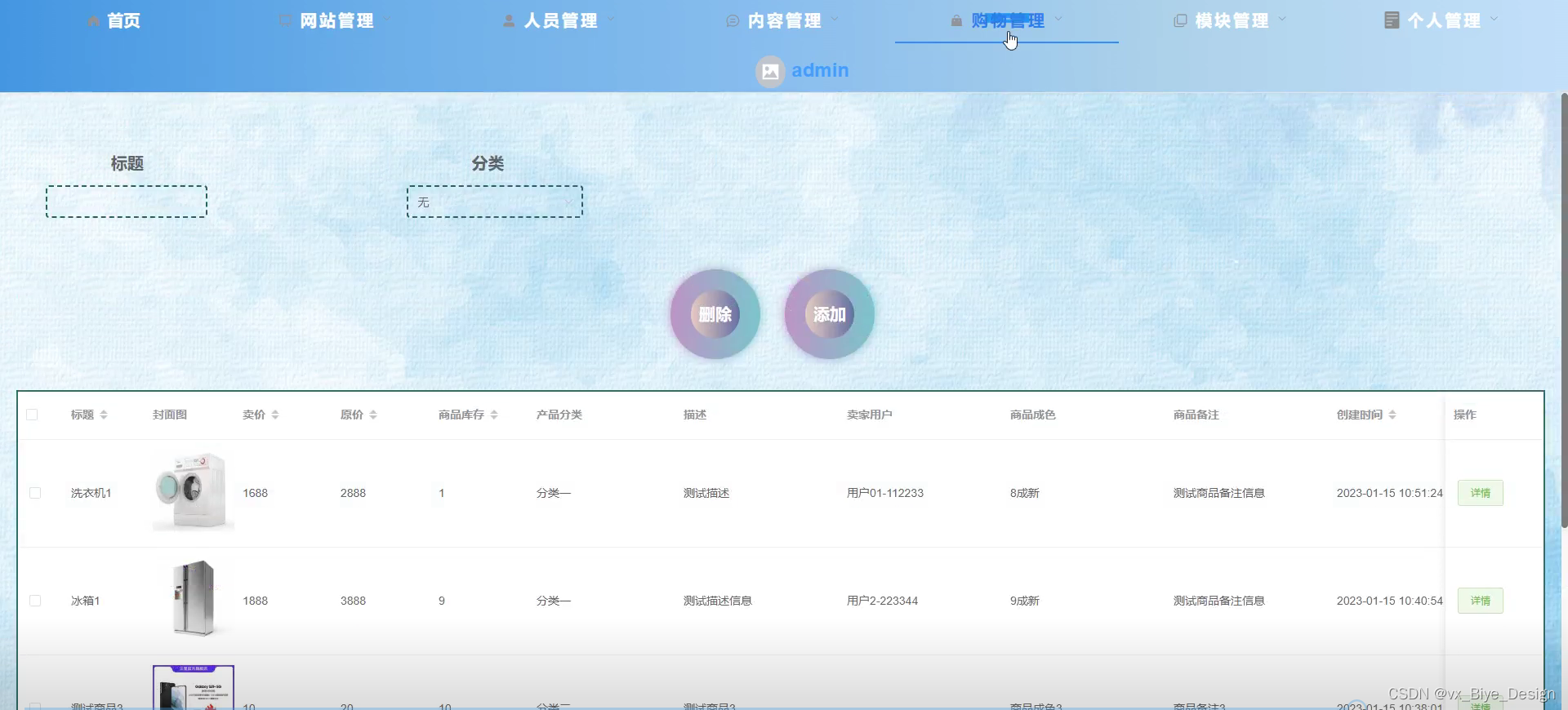Sort the table by 卖价 column

275,415
